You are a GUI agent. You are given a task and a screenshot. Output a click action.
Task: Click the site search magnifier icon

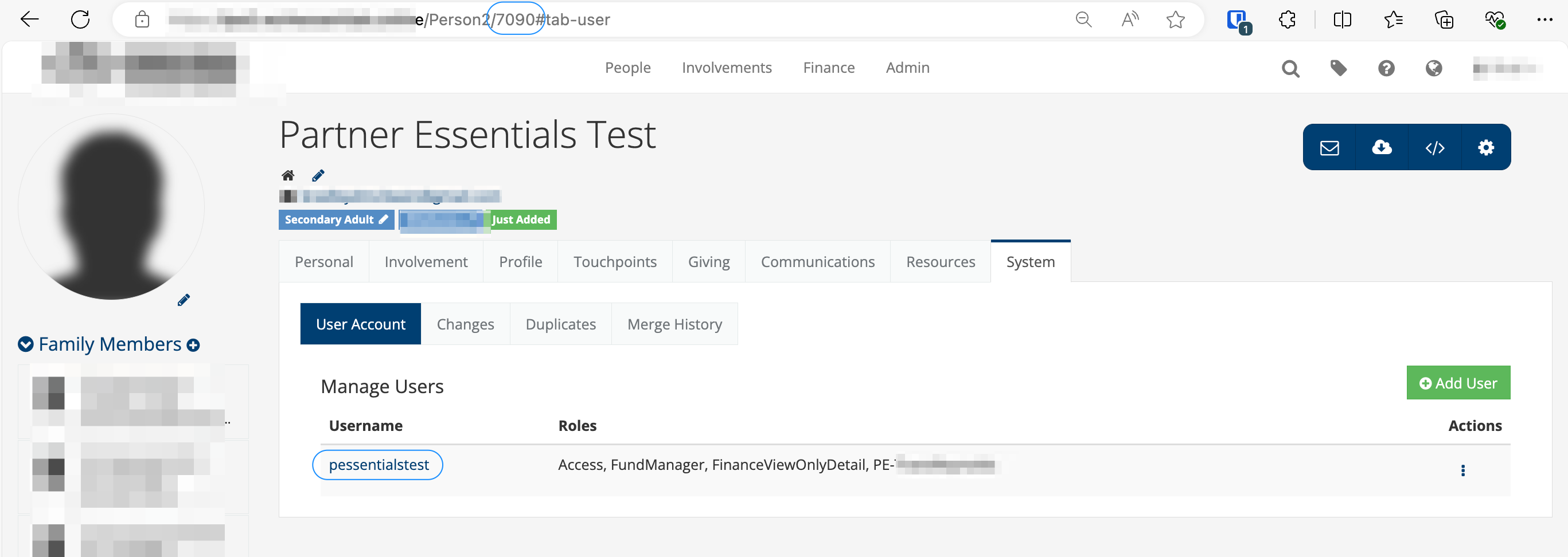(1290, 68)
